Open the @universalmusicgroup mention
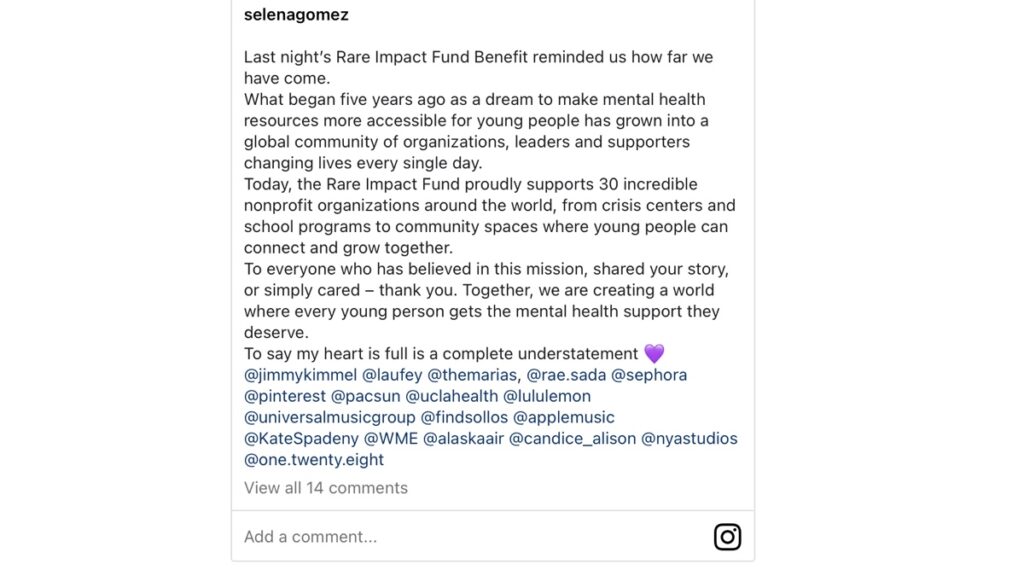This screenshot has width=1024, height=576. point(328,417)
